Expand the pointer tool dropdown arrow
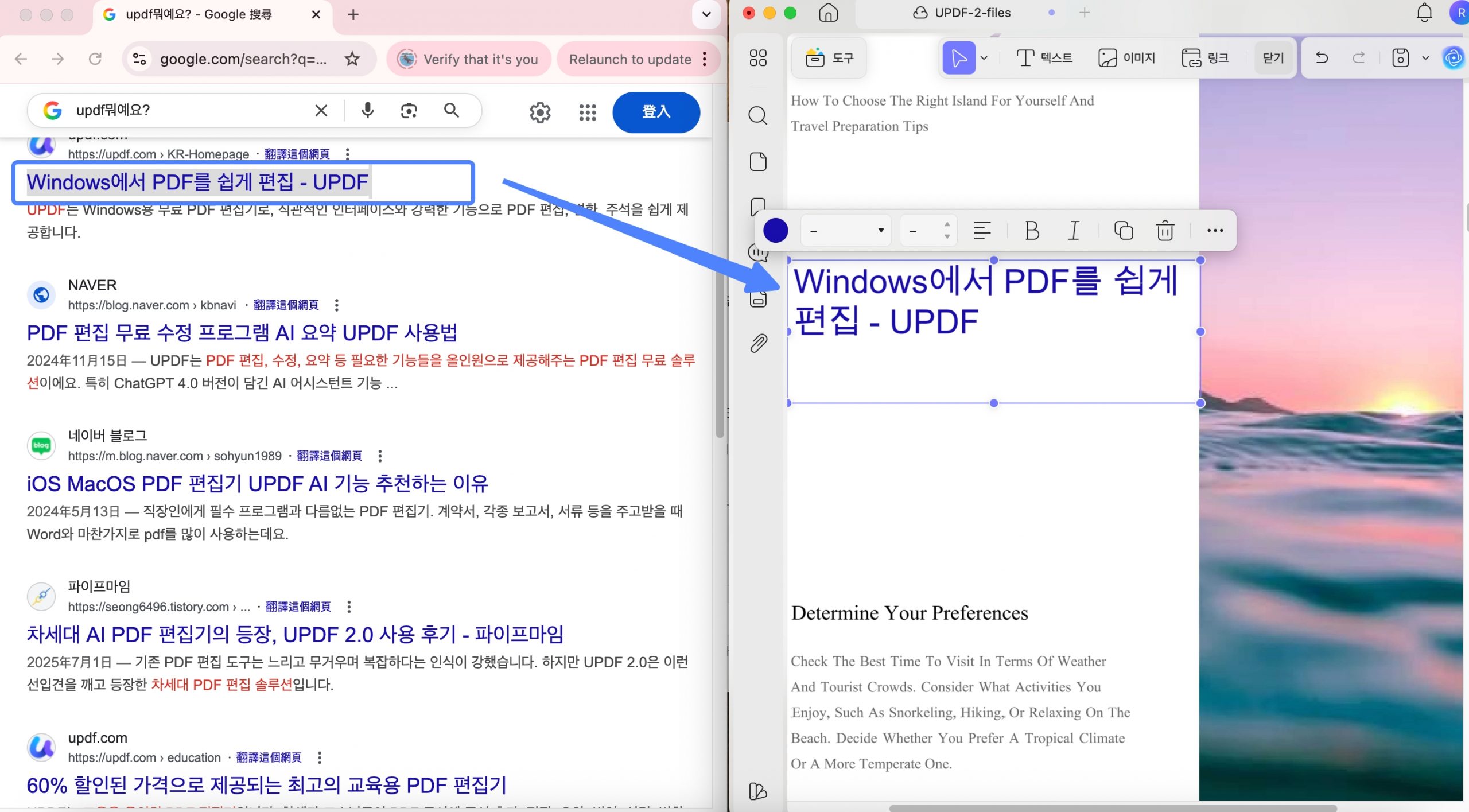The height and width of the screenshot is (812, 1469). pyautogui.click(x=984, y=58)
